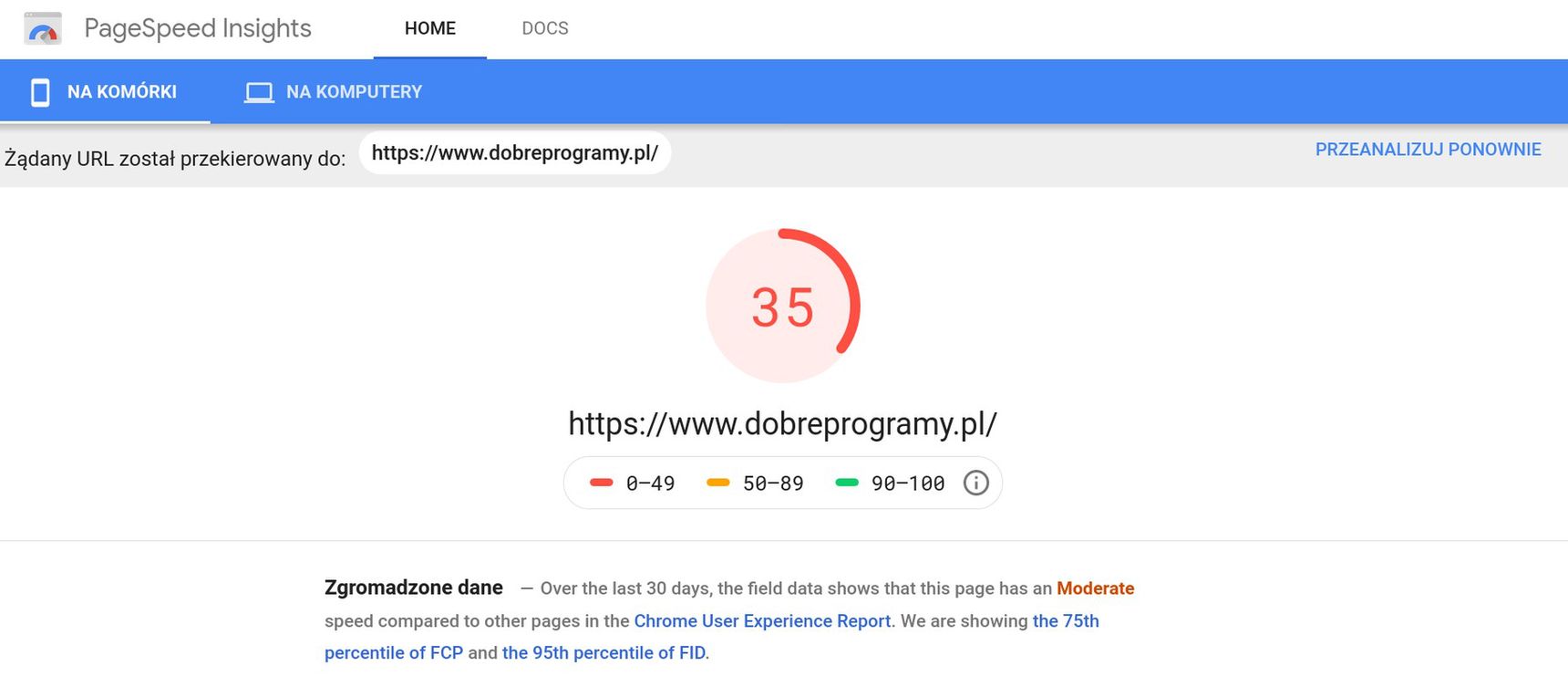Click the Zgromadzone dane heading

click(x=414, y=588)
